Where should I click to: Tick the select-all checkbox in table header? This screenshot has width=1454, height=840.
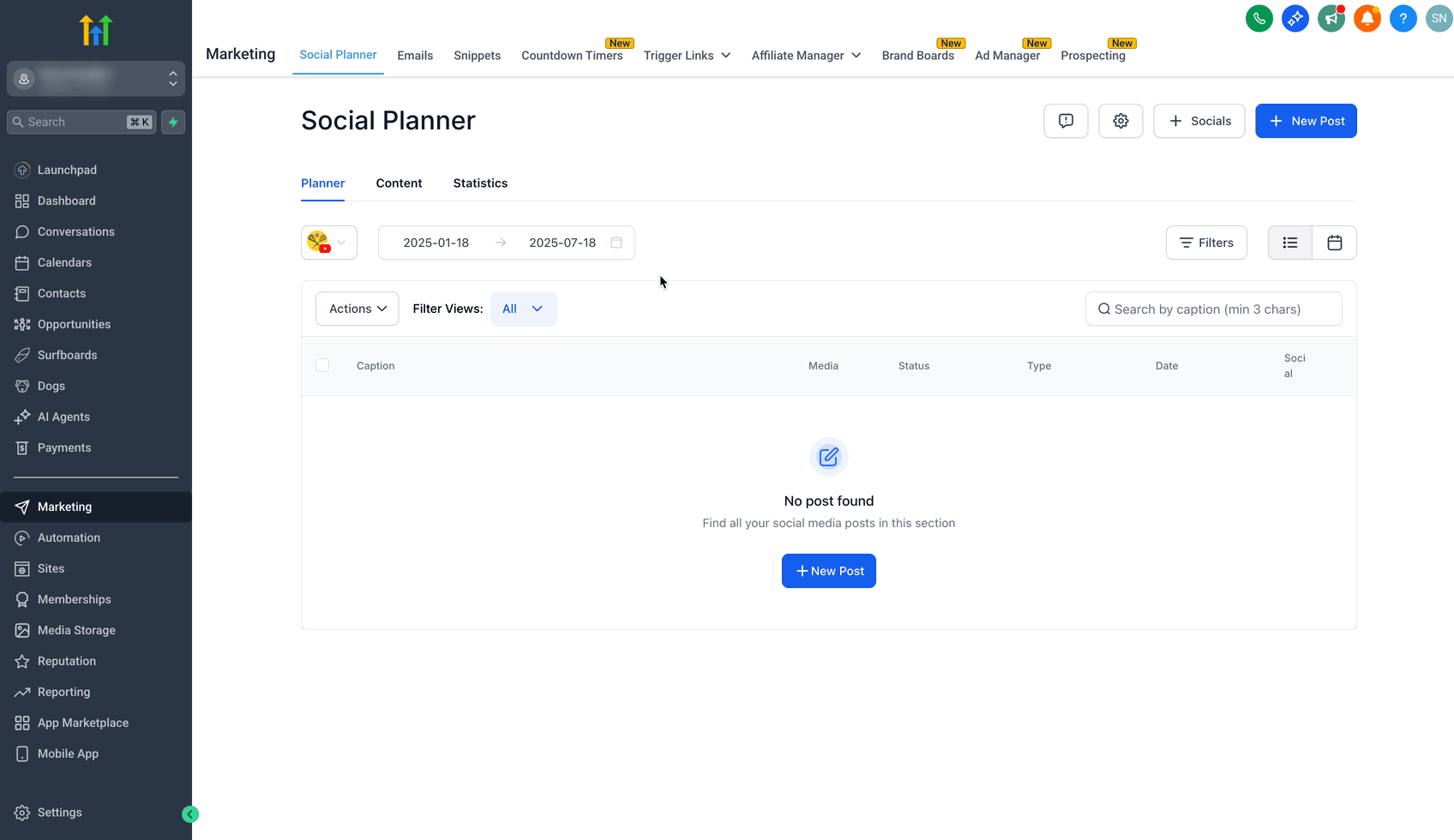point(322,365)
